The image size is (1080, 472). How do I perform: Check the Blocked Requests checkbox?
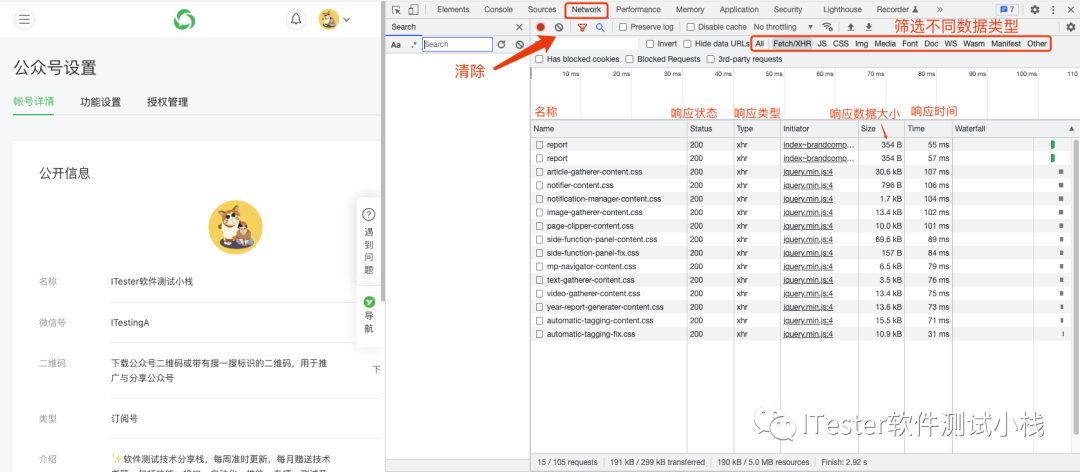click(630, 59)
